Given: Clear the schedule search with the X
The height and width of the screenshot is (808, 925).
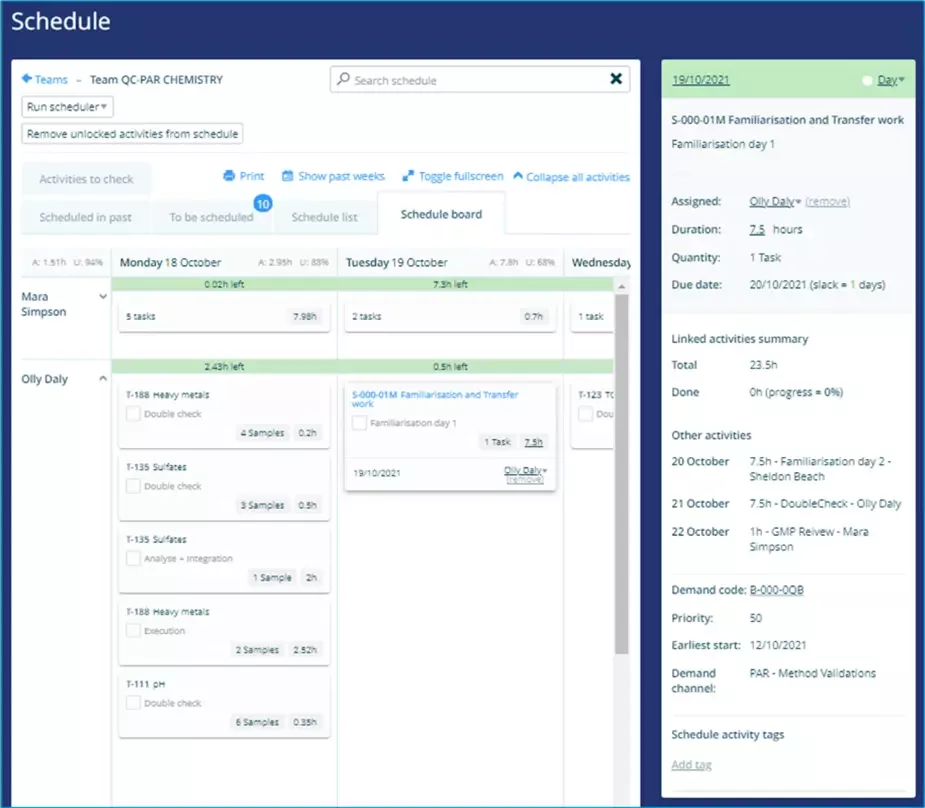Looking at the screenshot, I should point(616,78).
